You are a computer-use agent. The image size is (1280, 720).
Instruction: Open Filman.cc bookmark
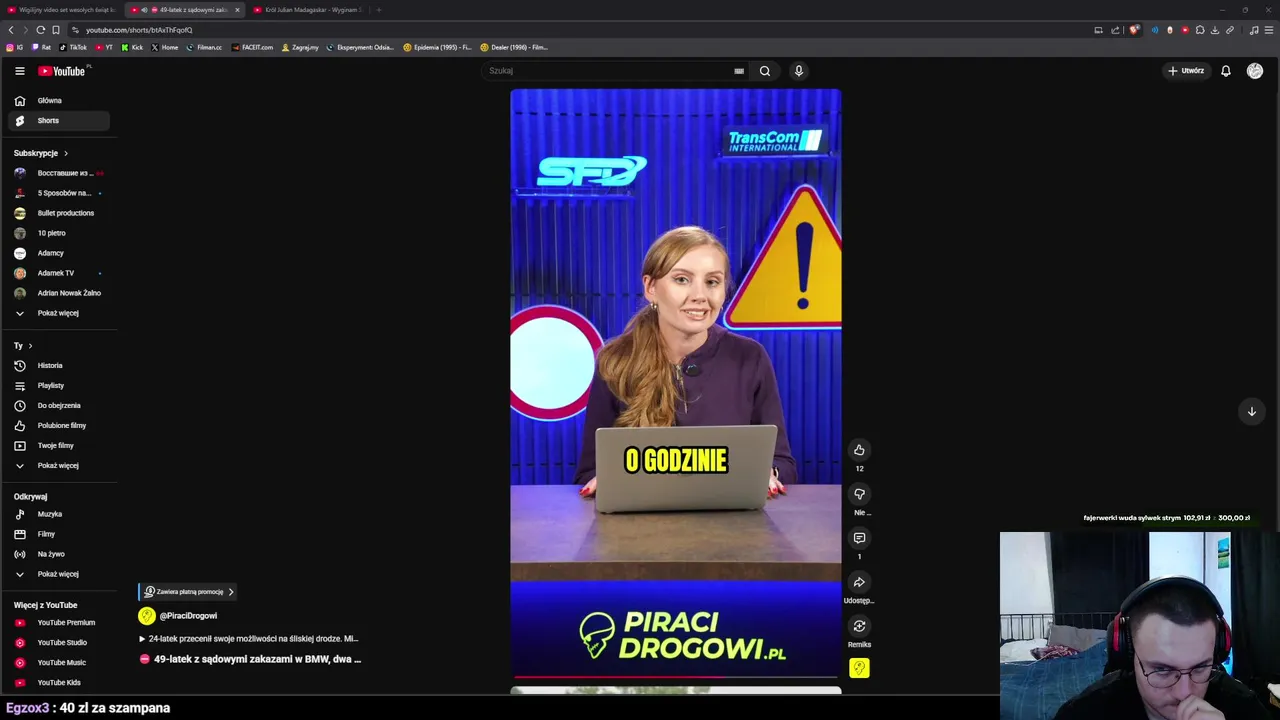pyautogui.click(x=204, y=47)
